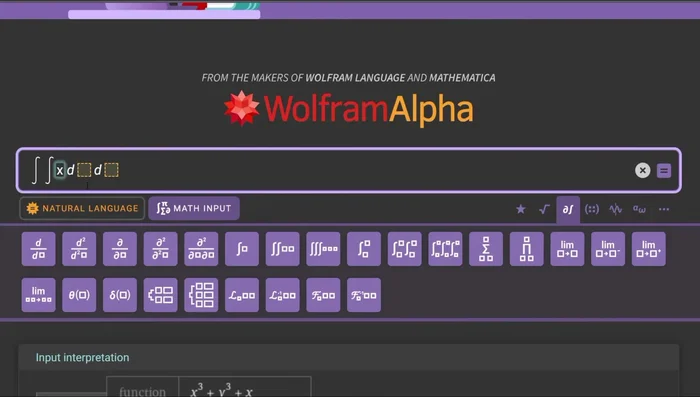Insert the two-row piecewise function template
Image resolution: width=700 pixels, height=397 pixels.
pos(160,295)
